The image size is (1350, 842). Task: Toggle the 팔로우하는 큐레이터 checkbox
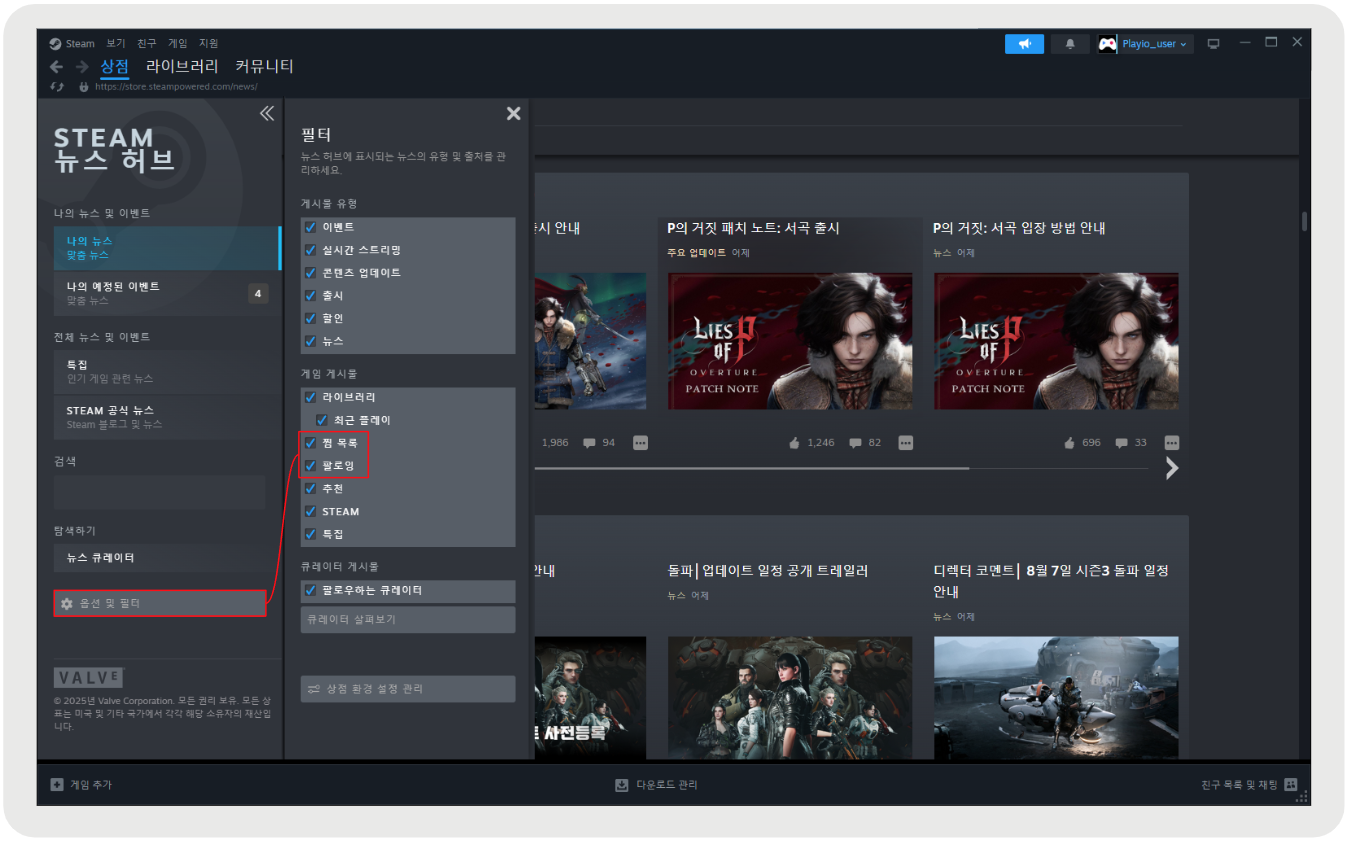(310, 590)
